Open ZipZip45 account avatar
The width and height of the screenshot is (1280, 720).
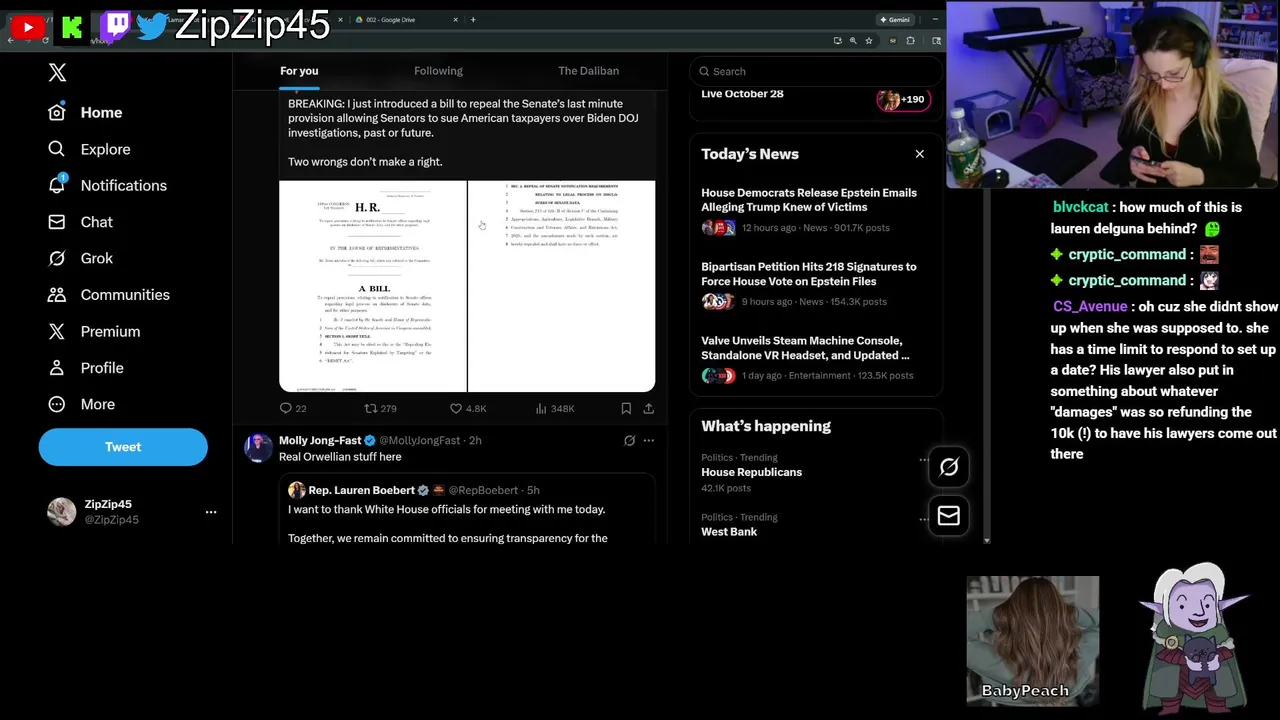(61, 512)
